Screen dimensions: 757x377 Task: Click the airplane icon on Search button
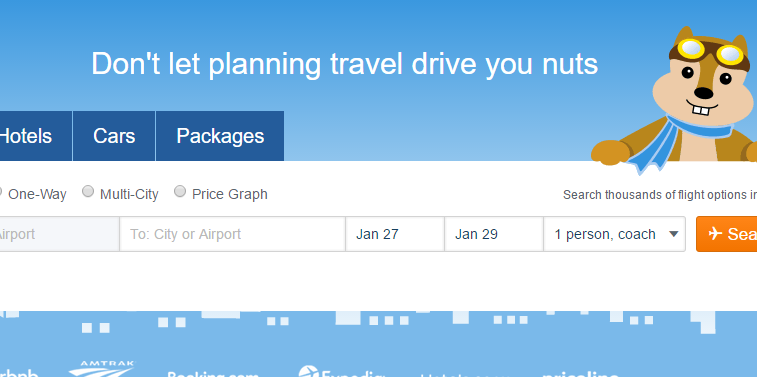pos(715,234)
